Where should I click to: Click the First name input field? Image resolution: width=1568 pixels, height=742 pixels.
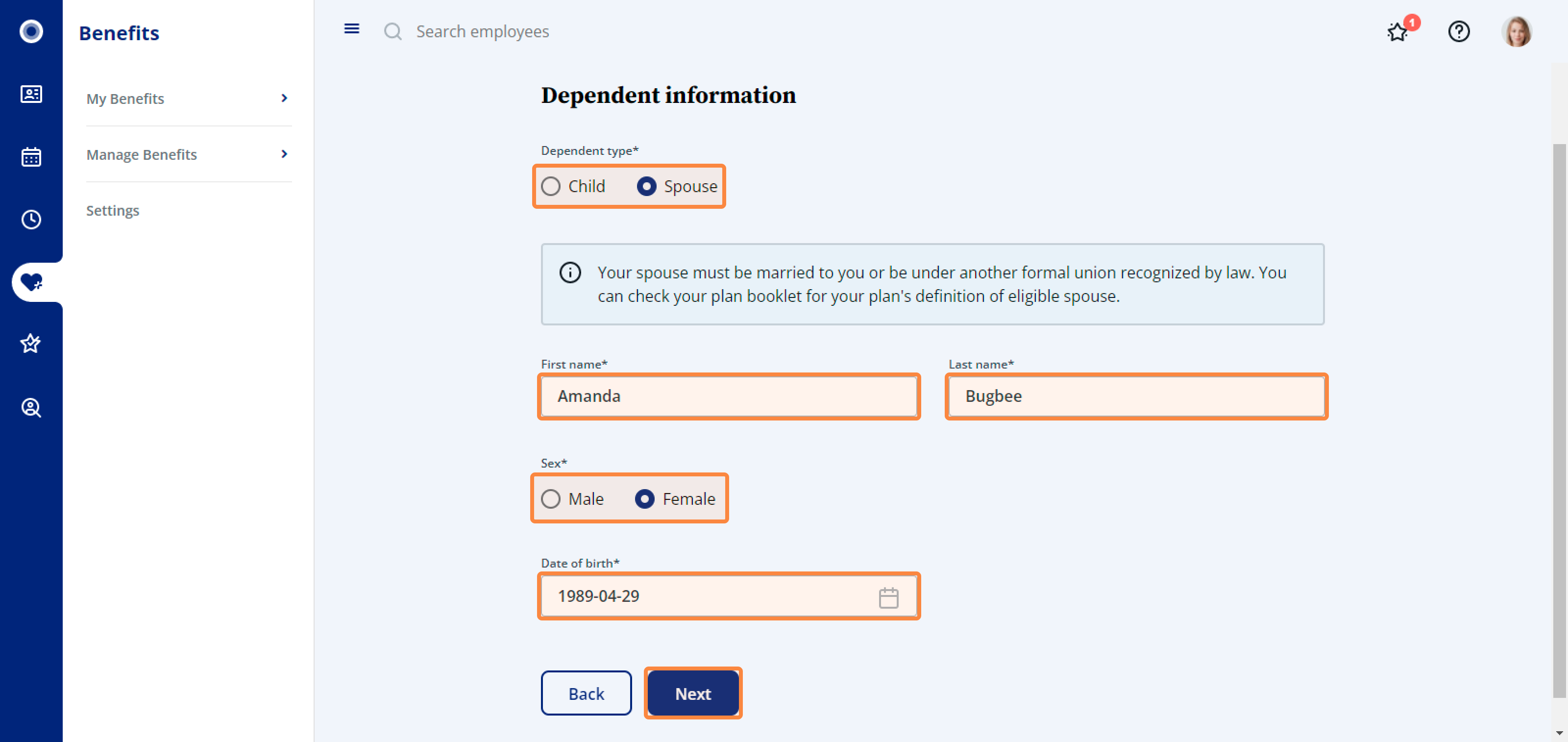pyautogui.click(x=729, y=396)
